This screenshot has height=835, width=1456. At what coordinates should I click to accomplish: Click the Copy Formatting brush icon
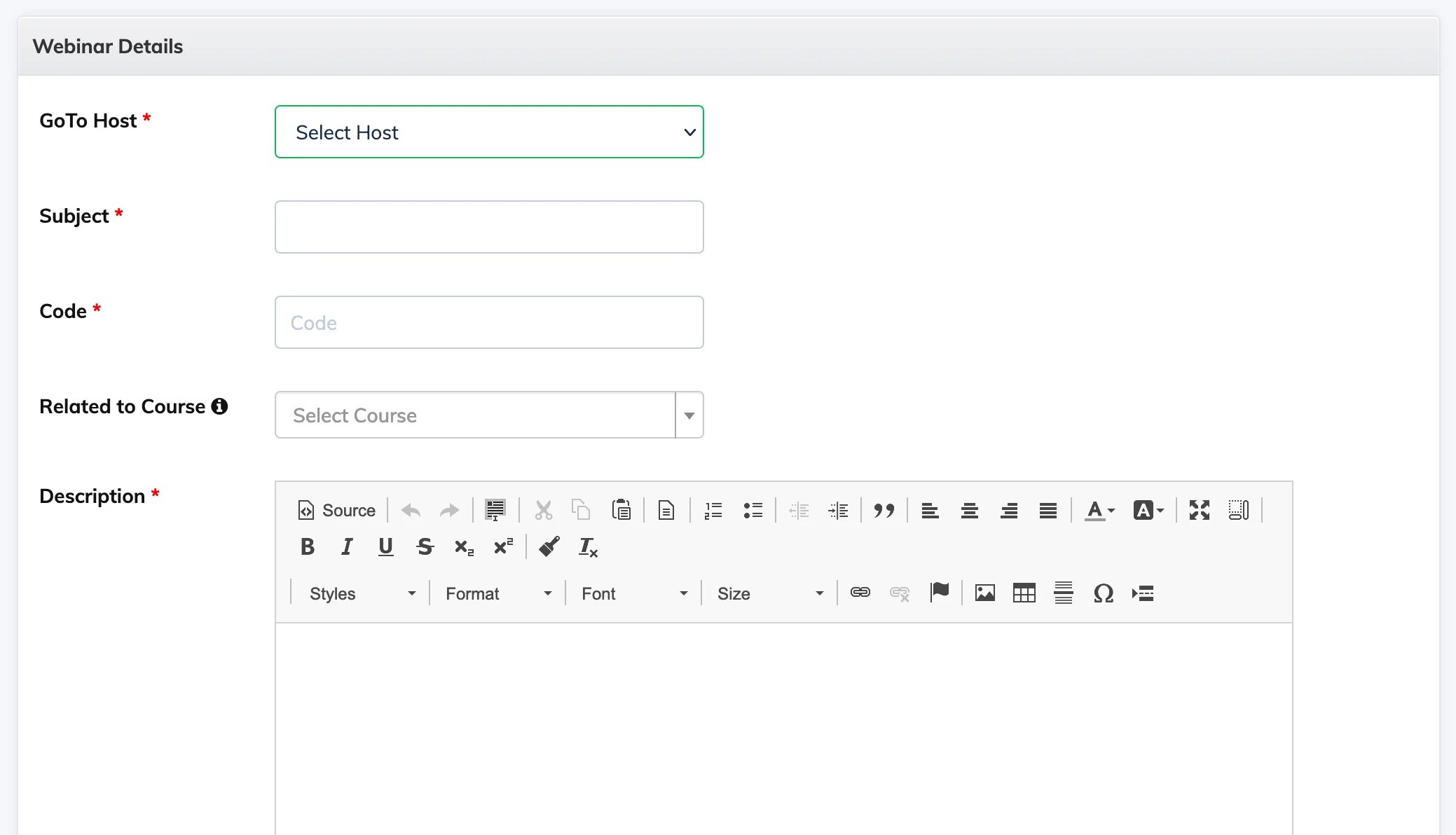549,547
